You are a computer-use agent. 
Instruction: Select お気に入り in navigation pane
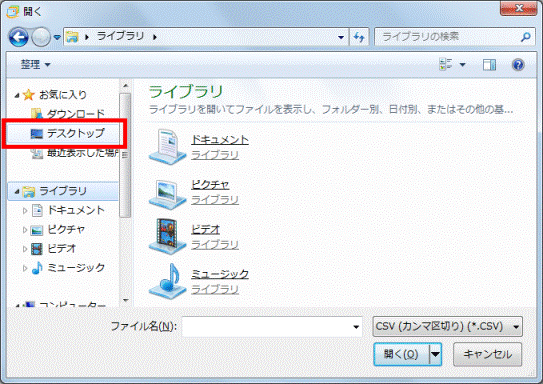(63, 95)
